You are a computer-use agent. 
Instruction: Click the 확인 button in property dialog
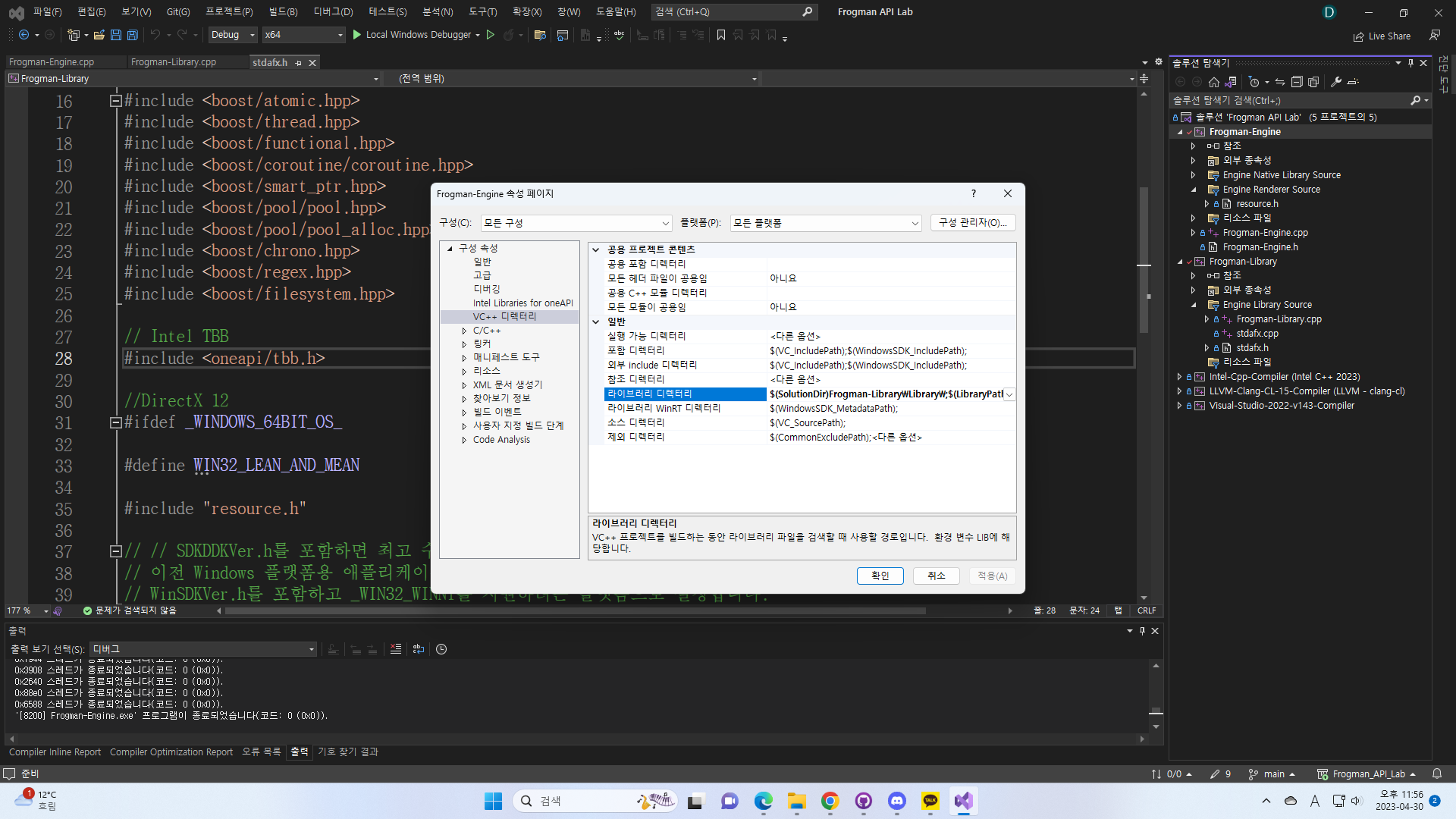click(880, 576)
